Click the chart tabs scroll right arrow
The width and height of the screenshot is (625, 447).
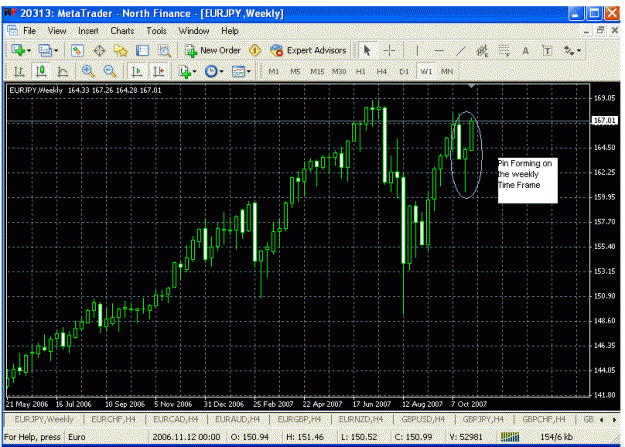point(614,419)
